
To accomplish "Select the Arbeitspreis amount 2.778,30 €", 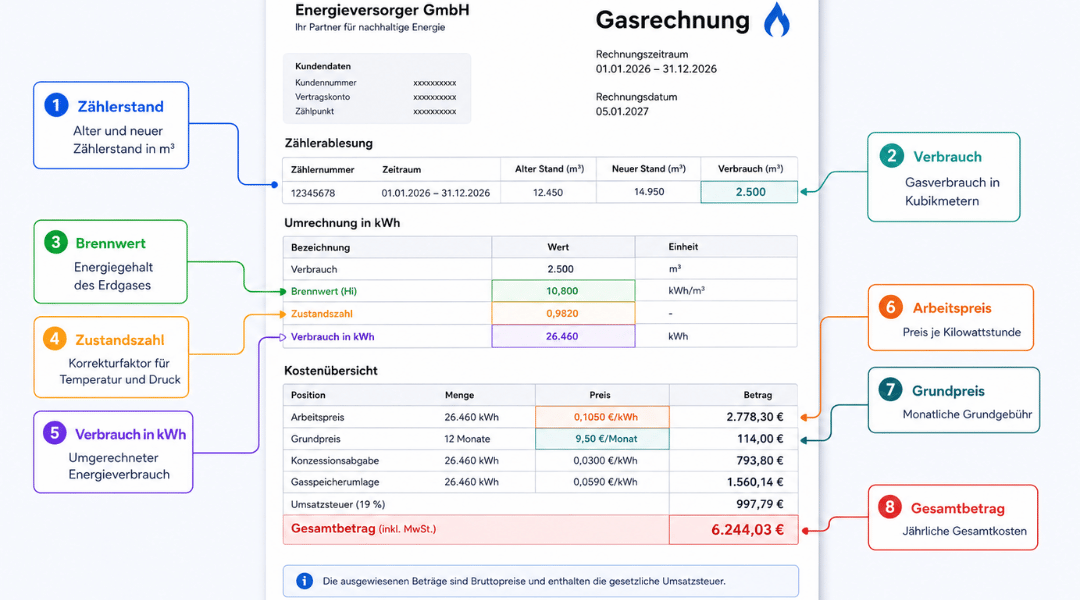I will (754, 417).
